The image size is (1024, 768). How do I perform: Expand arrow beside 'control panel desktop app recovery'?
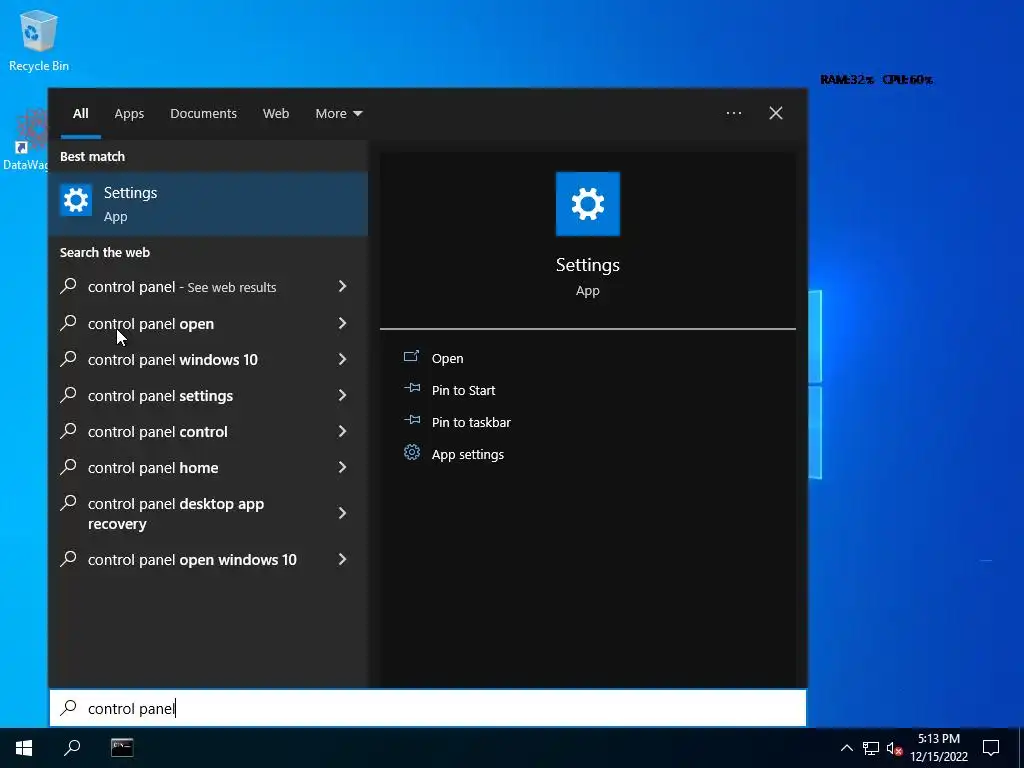click(x=342, y=513)
